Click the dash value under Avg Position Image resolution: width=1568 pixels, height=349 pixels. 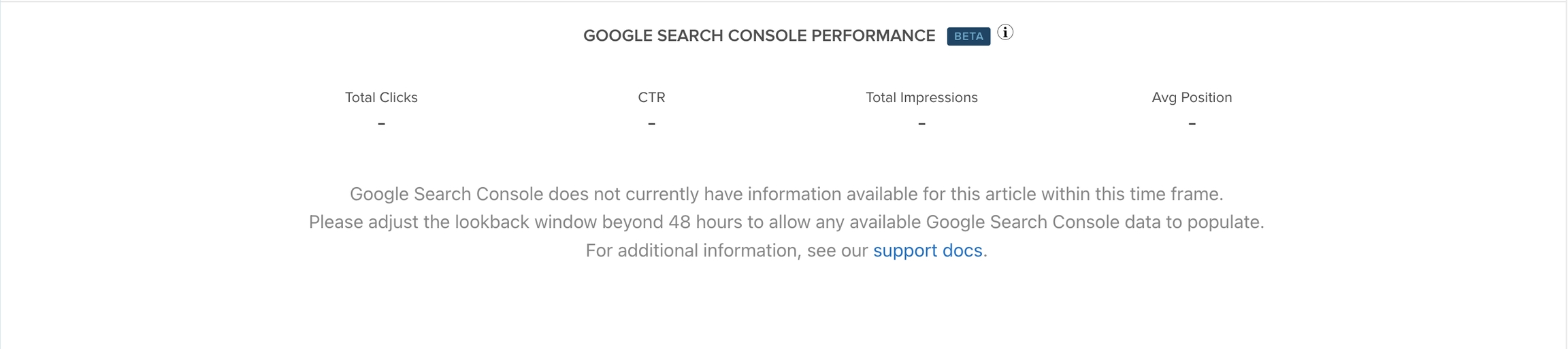(x=1192, y=124)
